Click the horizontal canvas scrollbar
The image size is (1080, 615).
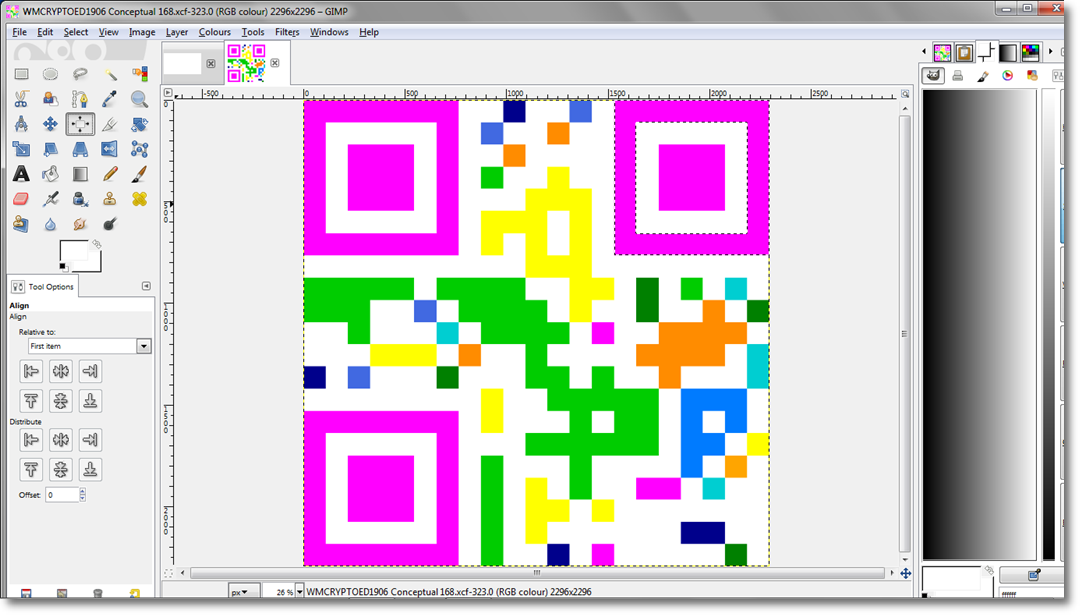coord(537,573)
